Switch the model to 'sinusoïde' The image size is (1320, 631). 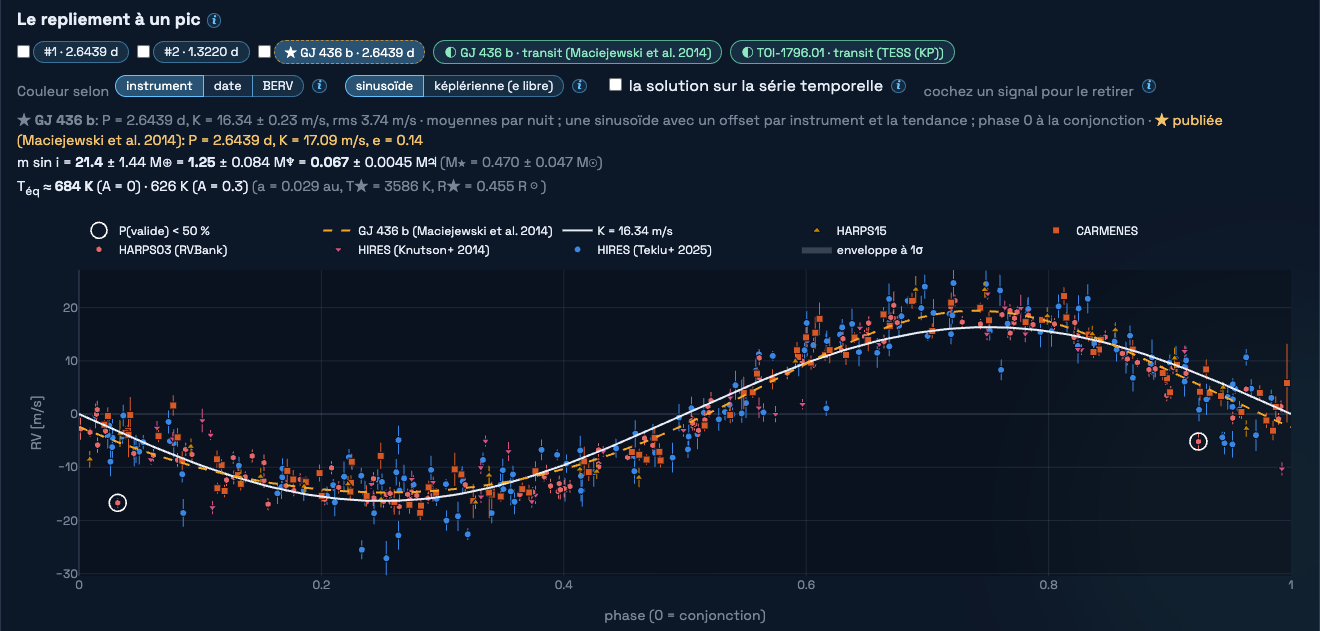tap(384, 86)
